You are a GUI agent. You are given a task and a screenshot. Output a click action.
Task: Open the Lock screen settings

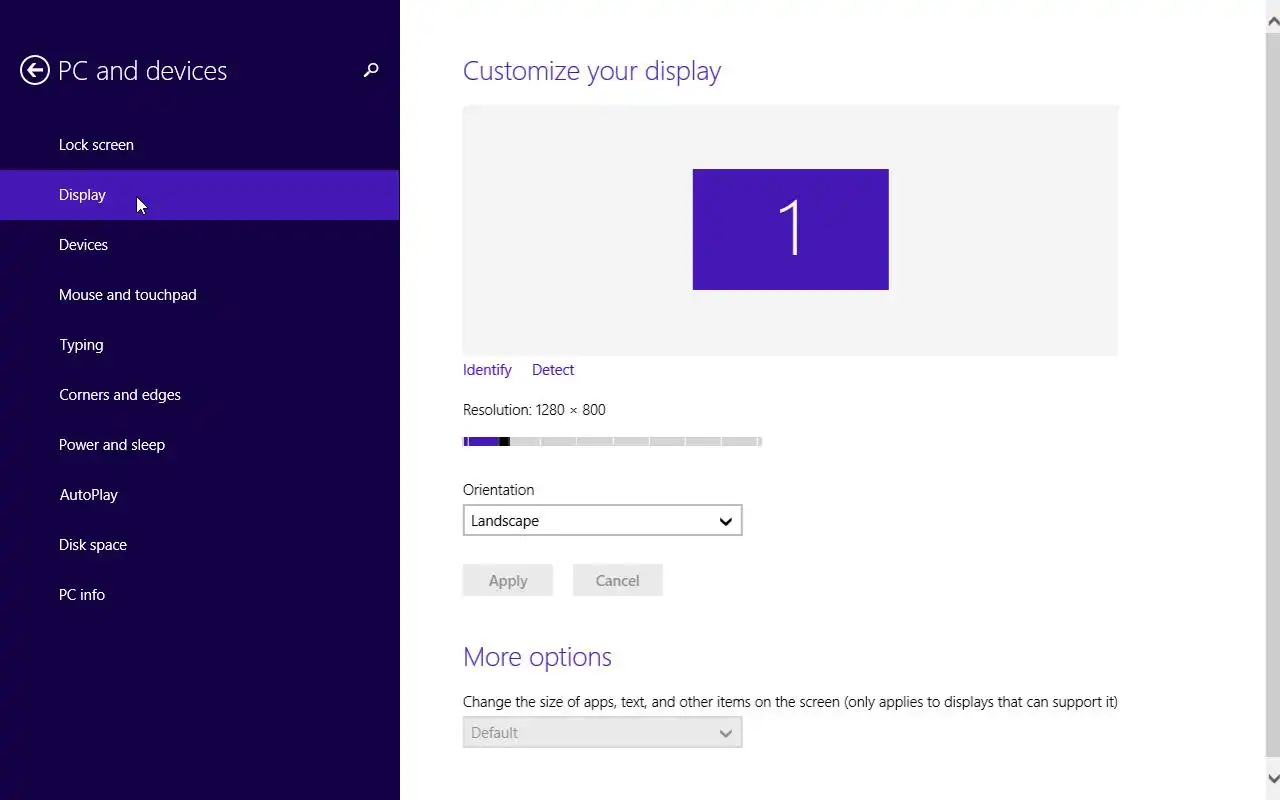[200, 145]
